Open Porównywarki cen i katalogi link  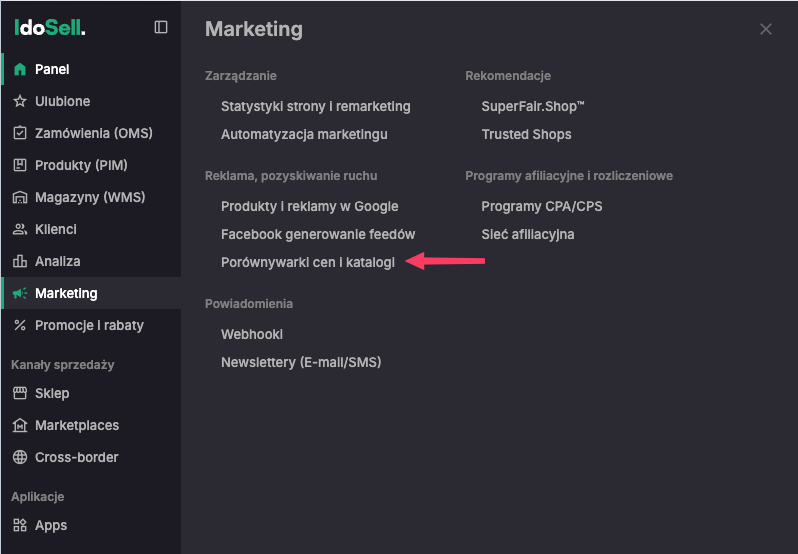click(308, 263)
